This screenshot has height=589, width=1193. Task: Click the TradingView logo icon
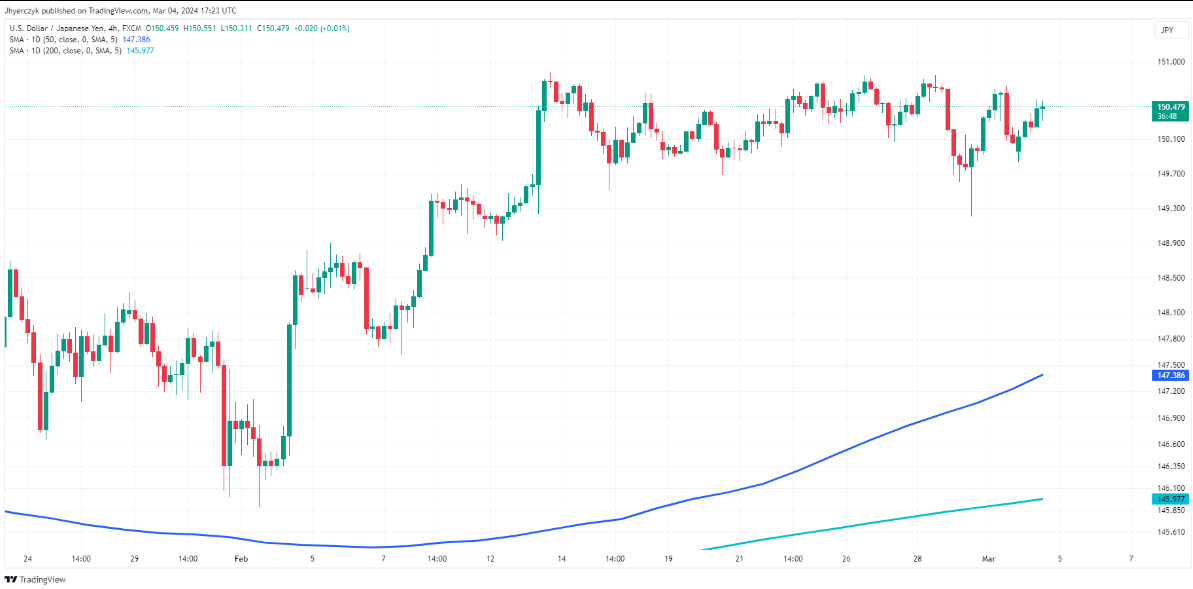11,579
